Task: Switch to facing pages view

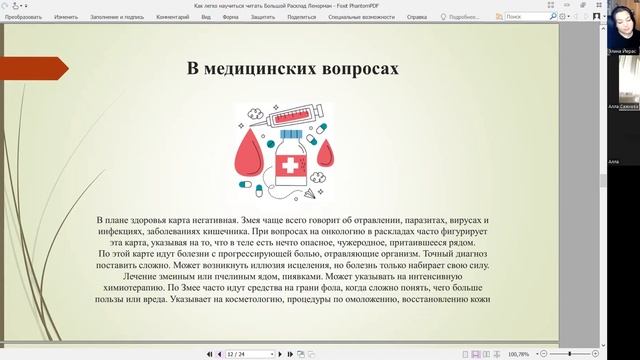Action: [486, 354]
